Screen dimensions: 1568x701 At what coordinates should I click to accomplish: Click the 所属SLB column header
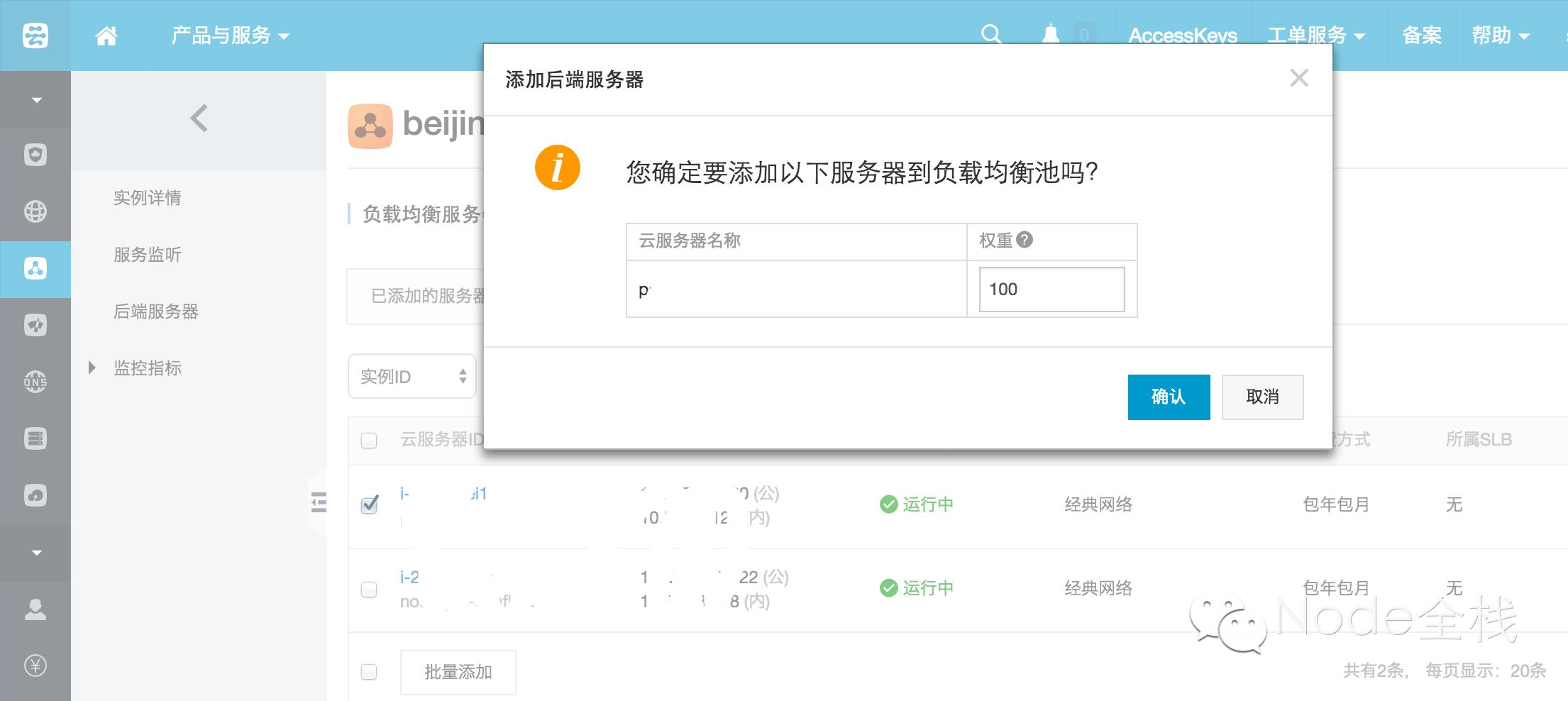tap(1479, 440)
